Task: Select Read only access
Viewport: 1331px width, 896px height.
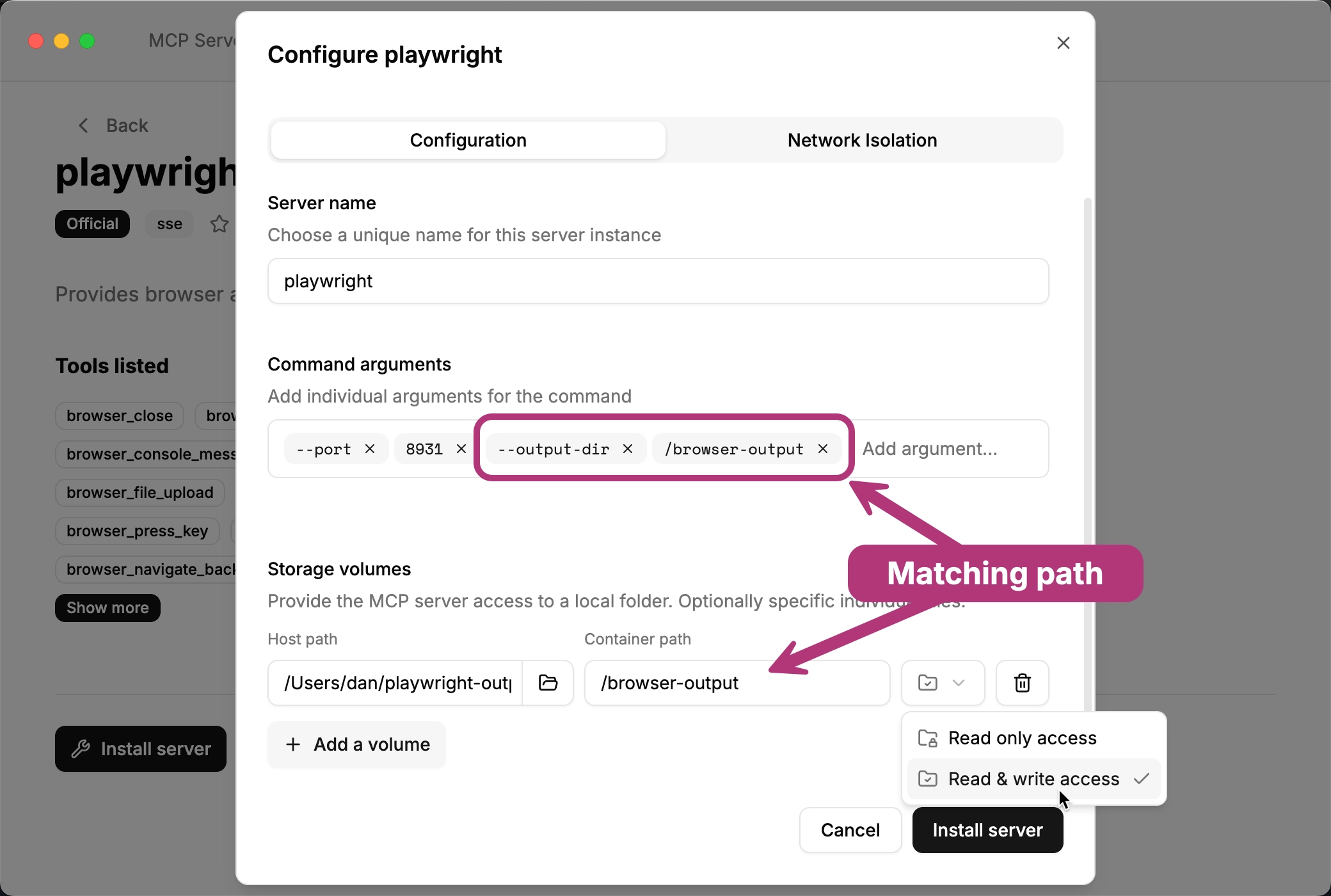Action: (x=1021, y=737)
